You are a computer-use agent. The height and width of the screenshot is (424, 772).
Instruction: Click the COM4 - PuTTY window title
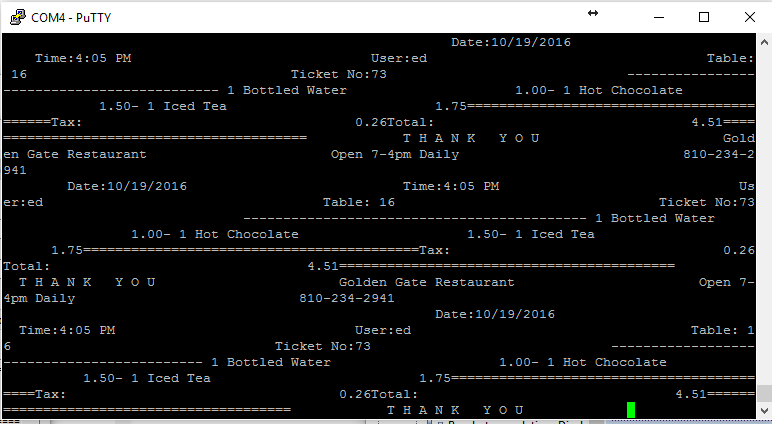click(71, 18)
